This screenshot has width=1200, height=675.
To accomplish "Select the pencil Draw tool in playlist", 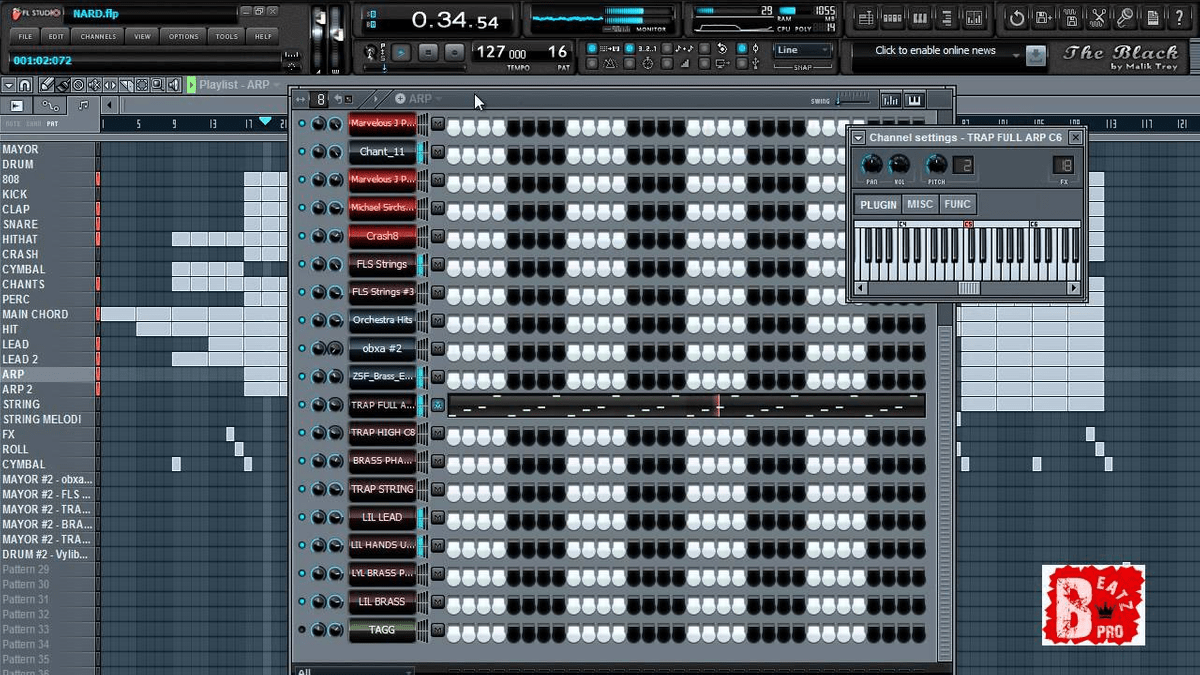I will pyautogui.click(x=47, y=85).
